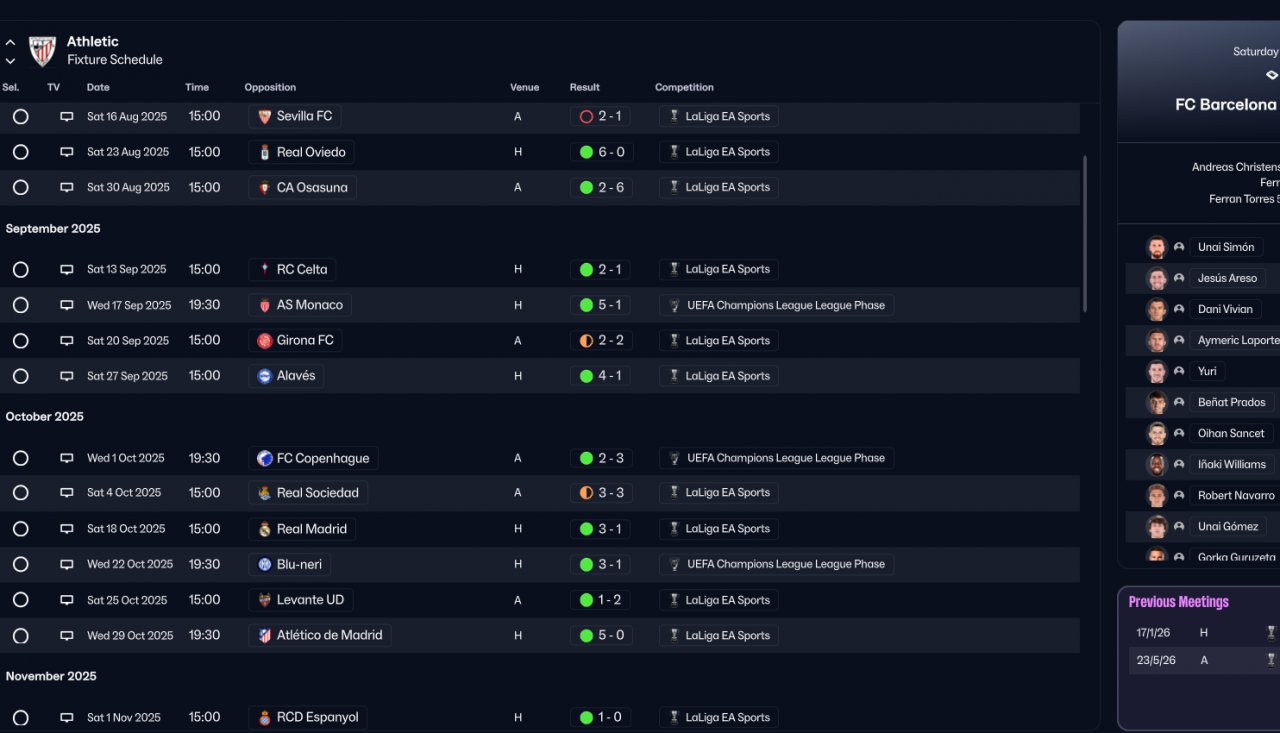Click TV icon for AS Monaco fixture
Viewport: 1280px width, 733px height.
click(x=67, y=305)
